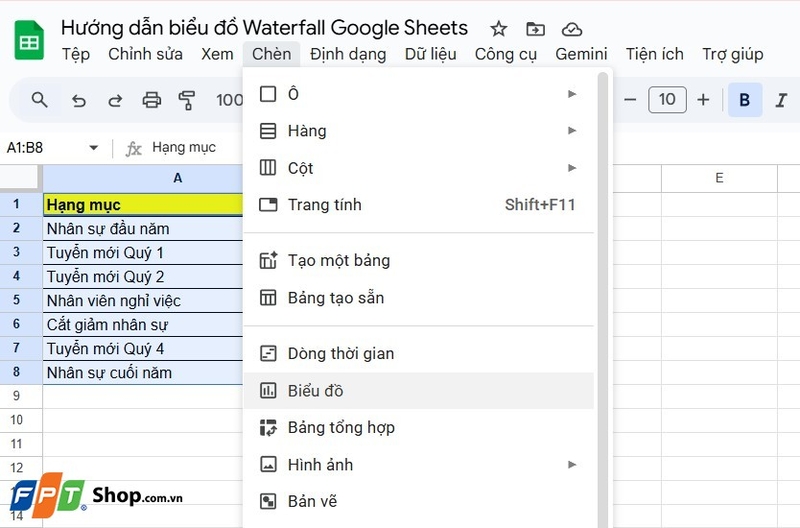Open the Gemini menu
Screen dimensions: 800x528
581,54
